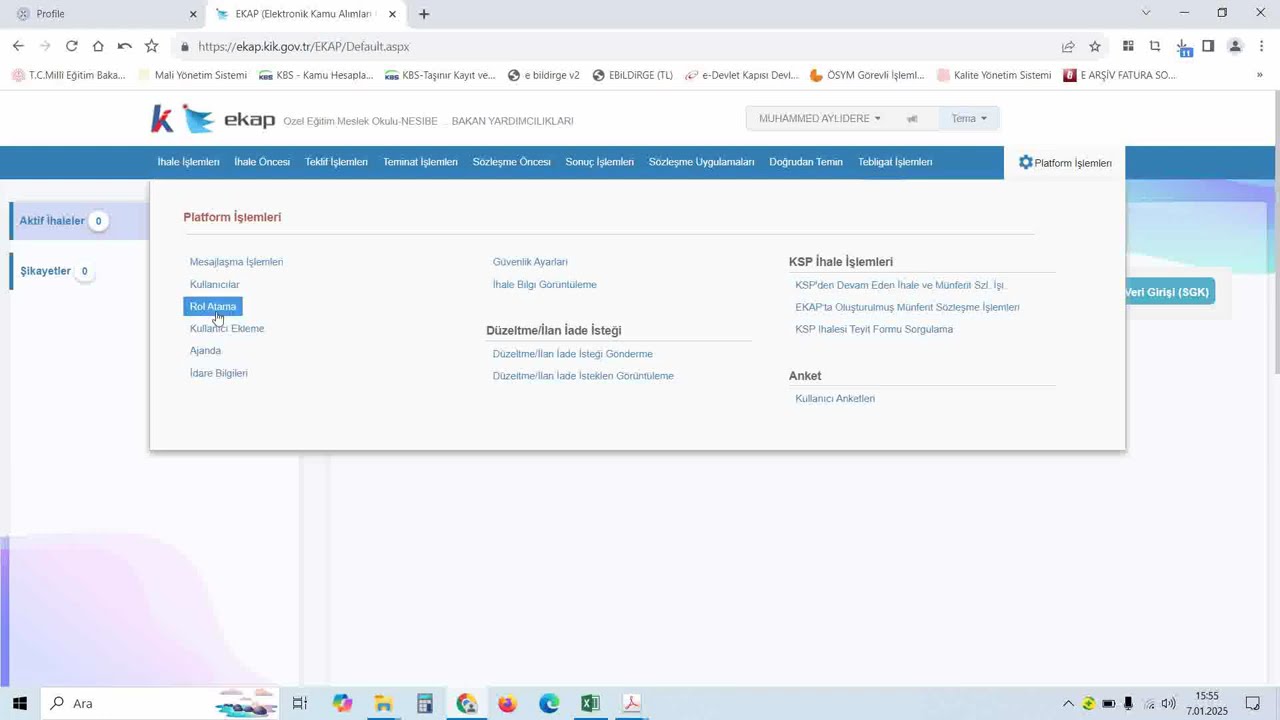Close the Profile tab

pos(193,14)
